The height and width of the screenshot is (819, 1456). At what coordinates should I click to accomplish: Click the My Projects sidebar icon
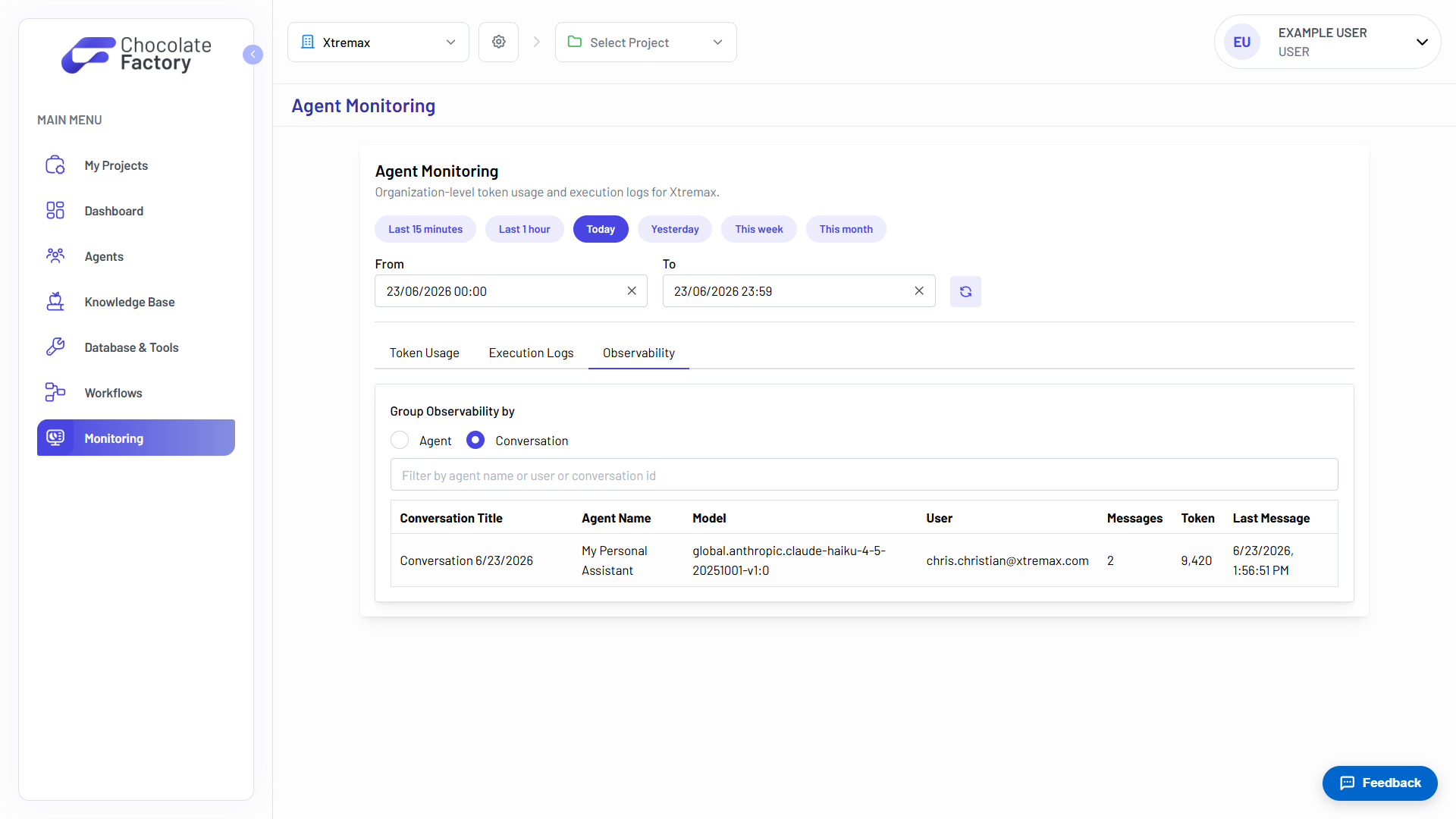(x=55, y=165)
